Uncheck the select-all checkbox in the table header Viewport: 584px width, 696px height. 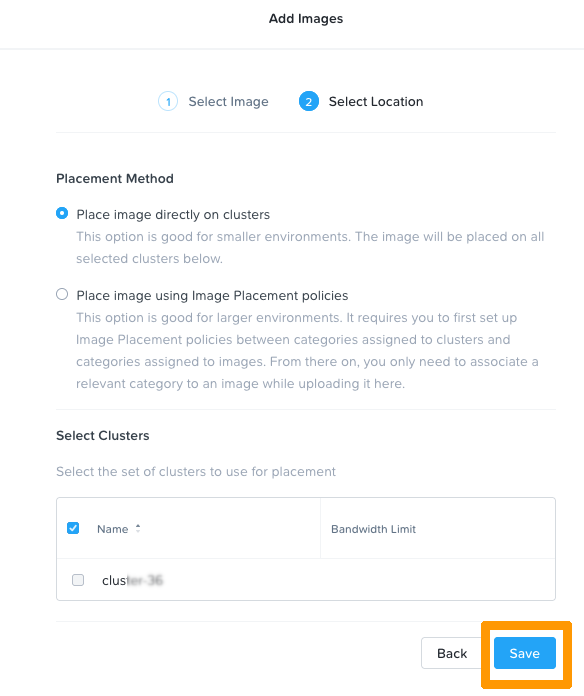(73, 528)
